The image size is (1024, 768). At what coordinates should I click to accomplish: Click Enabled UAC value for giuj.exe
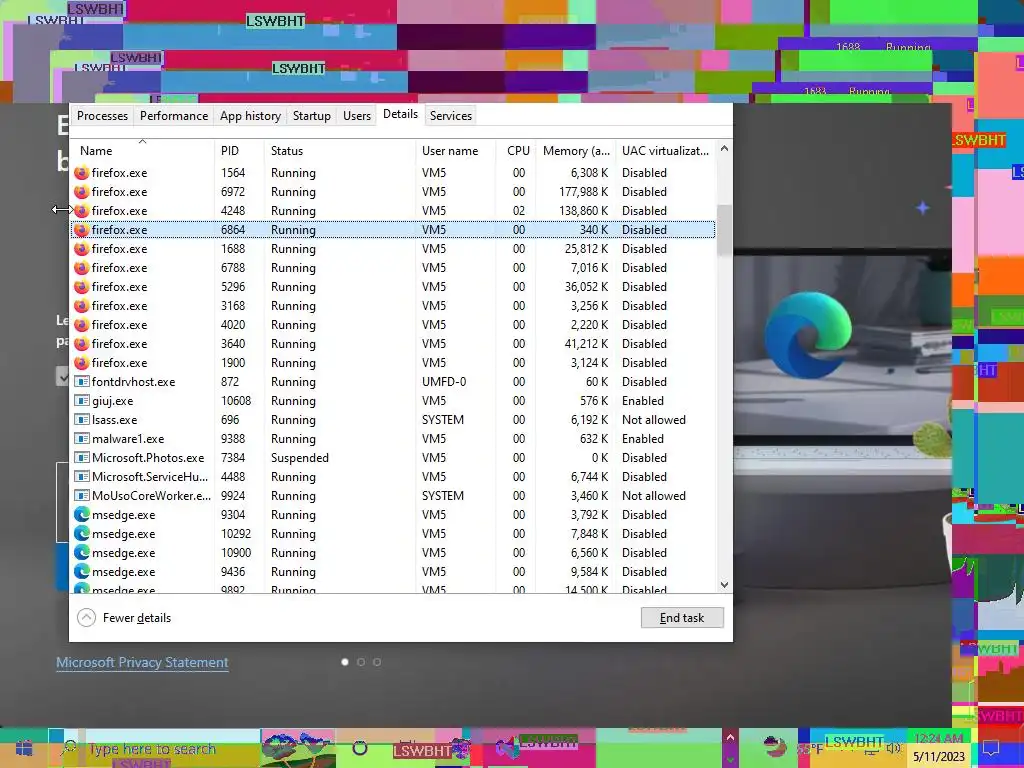coord(643,400)
